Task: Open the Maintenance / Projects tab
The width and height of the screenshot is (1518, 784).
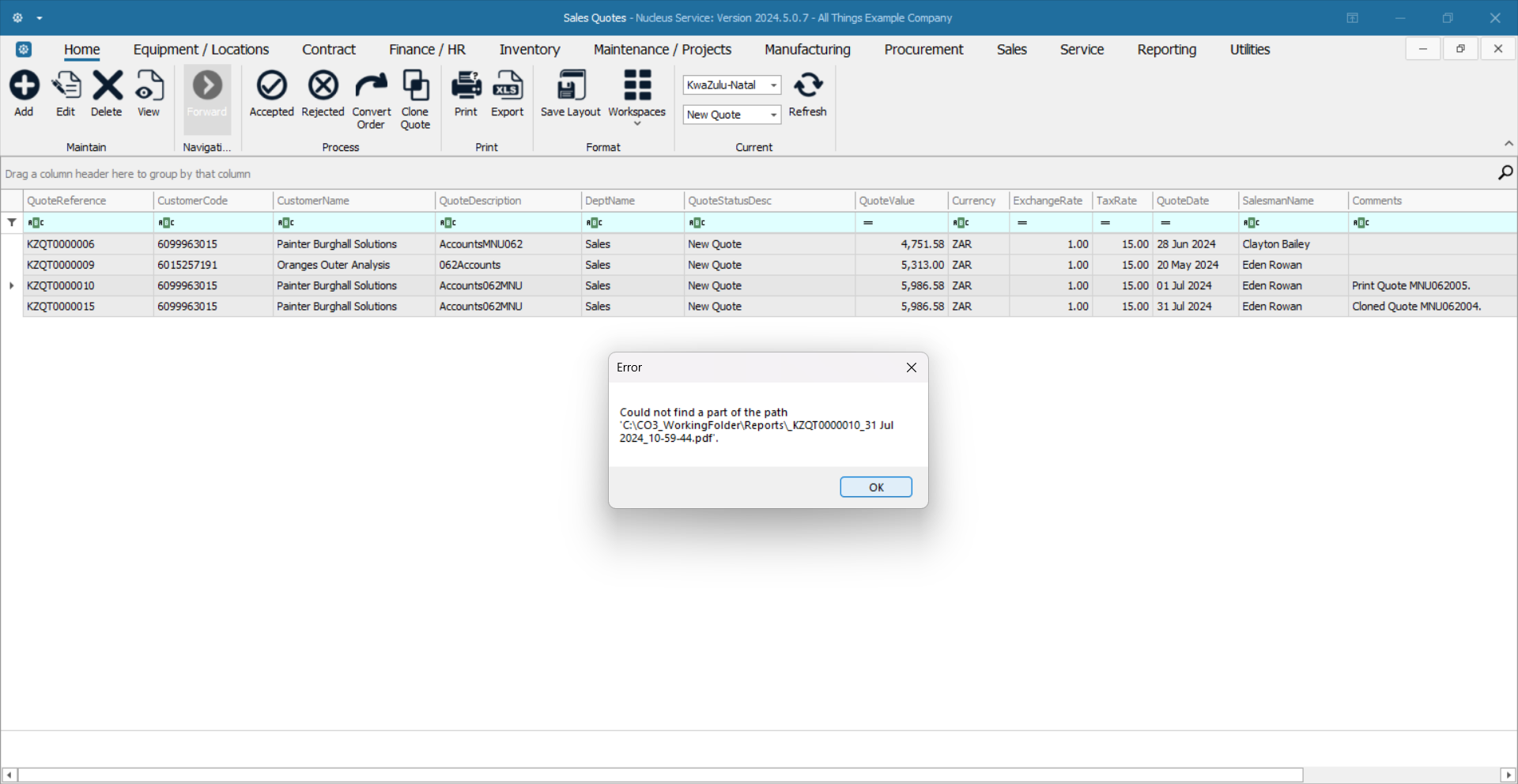Action: [663, 50]
